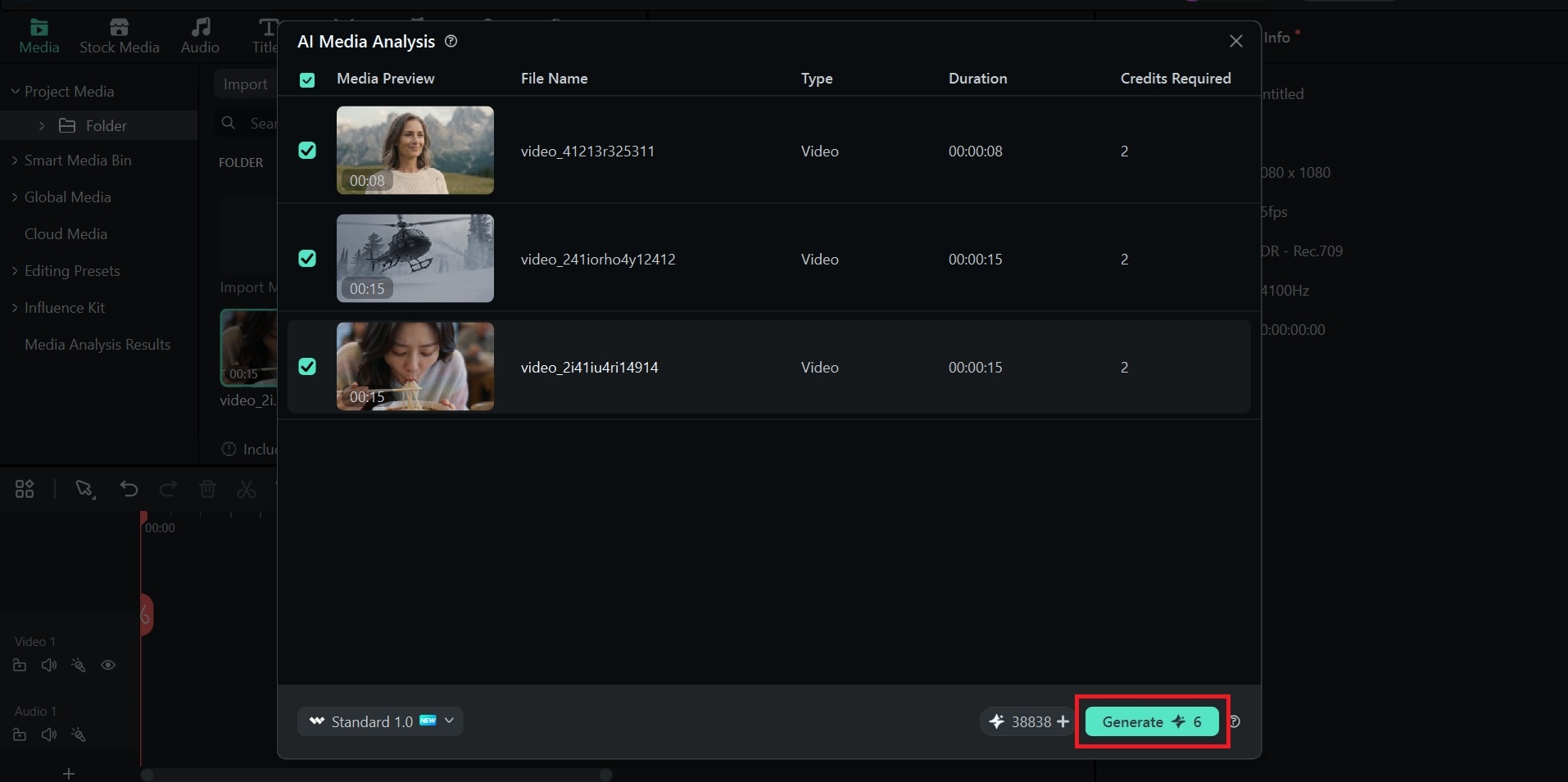The image size is (1568, 782).
Task: Open the Info tab in the right panel
Action: (1276, 37)
